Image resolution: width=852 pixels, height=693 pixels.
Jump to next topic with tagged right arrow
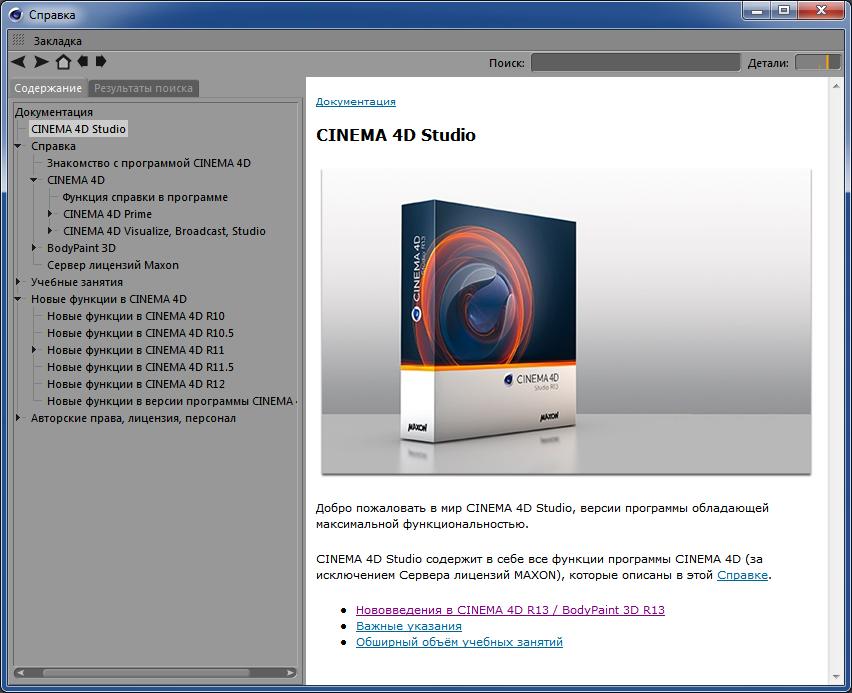(101, 61)
